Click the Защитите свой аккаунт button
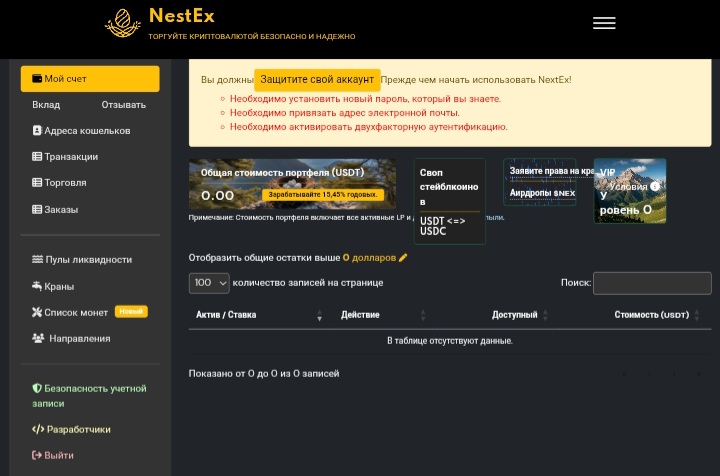The height and width of the screenshot is (476, 720). pyautogui.click(x=317, y=79)
